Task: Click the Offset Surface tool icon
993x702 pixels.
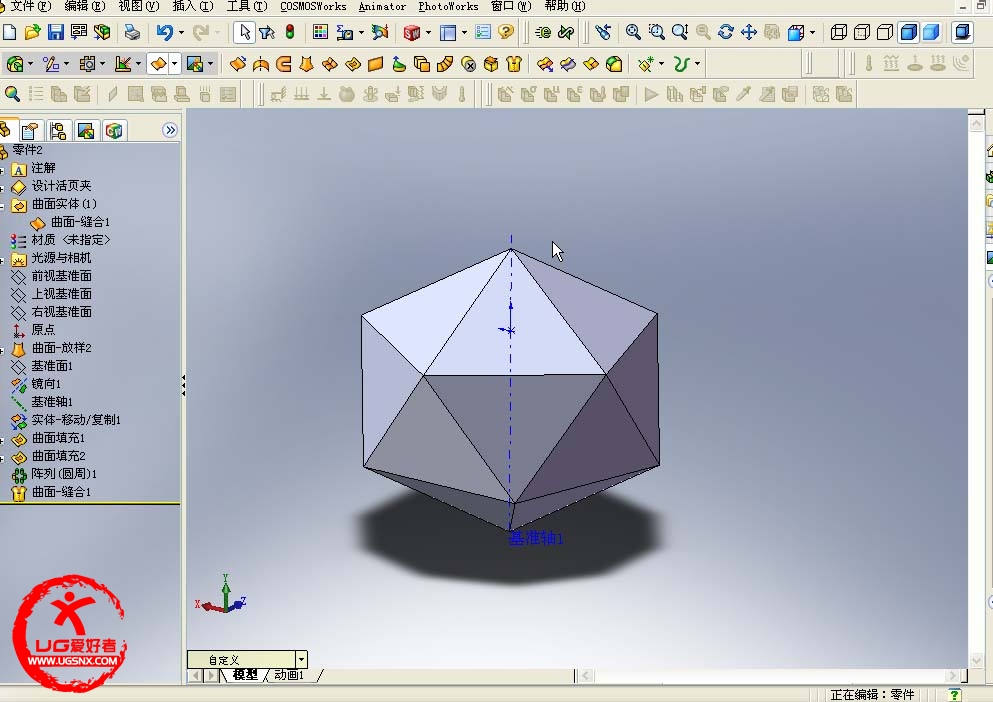Action: click(x=422, y=63)
